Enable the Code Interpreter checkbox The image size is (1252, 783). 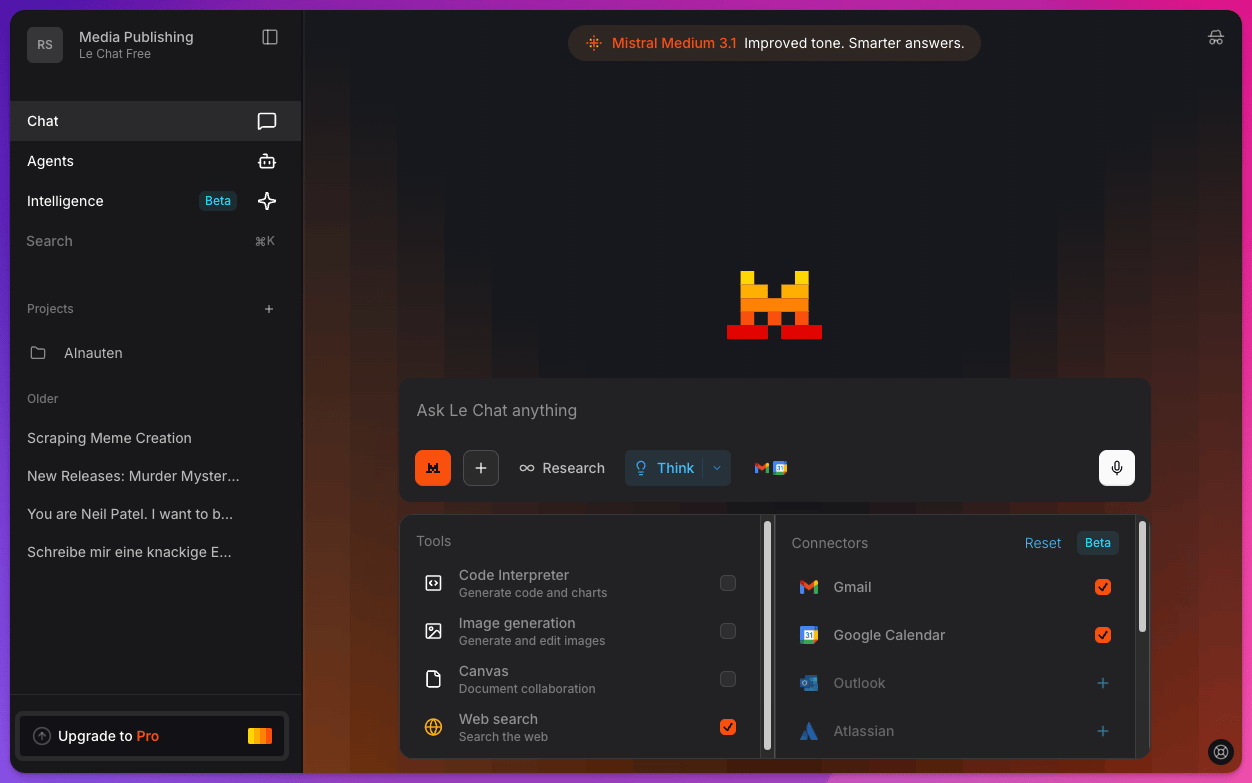point(728,583)
